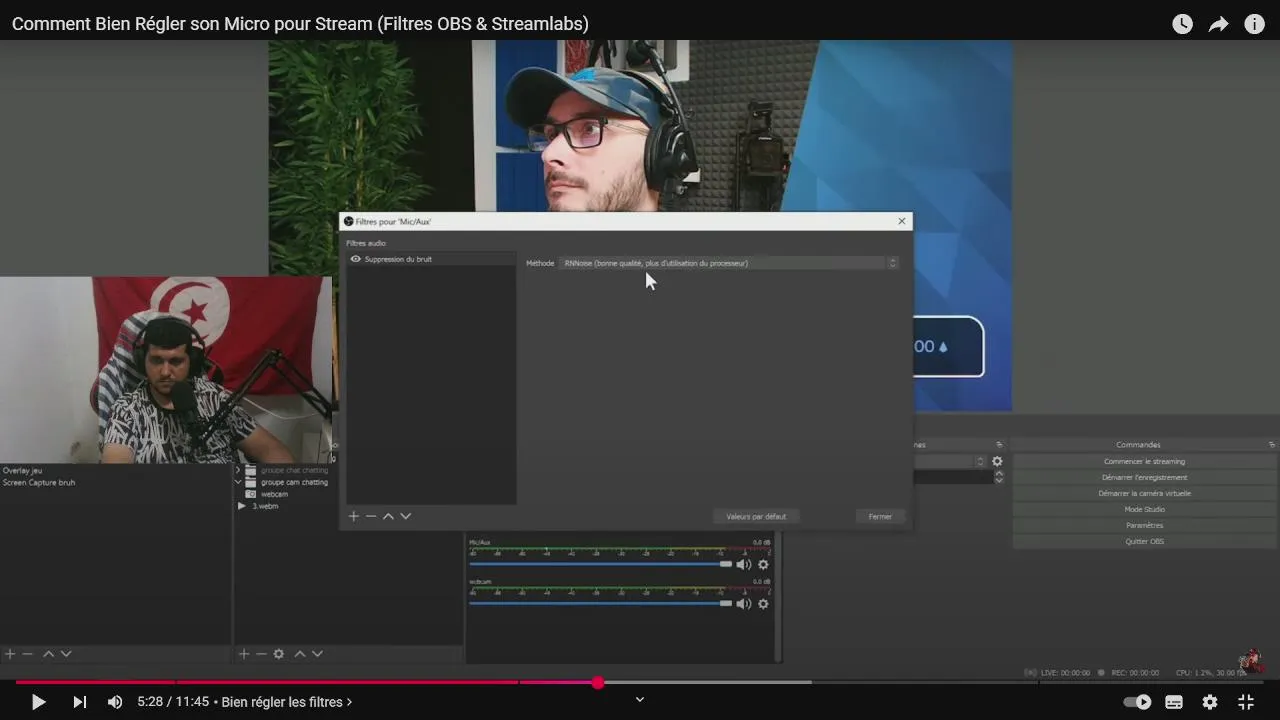Remove the selected filter with the minus icon
Viewport: 1280px width, 720px height.
[x=371, y=516]
